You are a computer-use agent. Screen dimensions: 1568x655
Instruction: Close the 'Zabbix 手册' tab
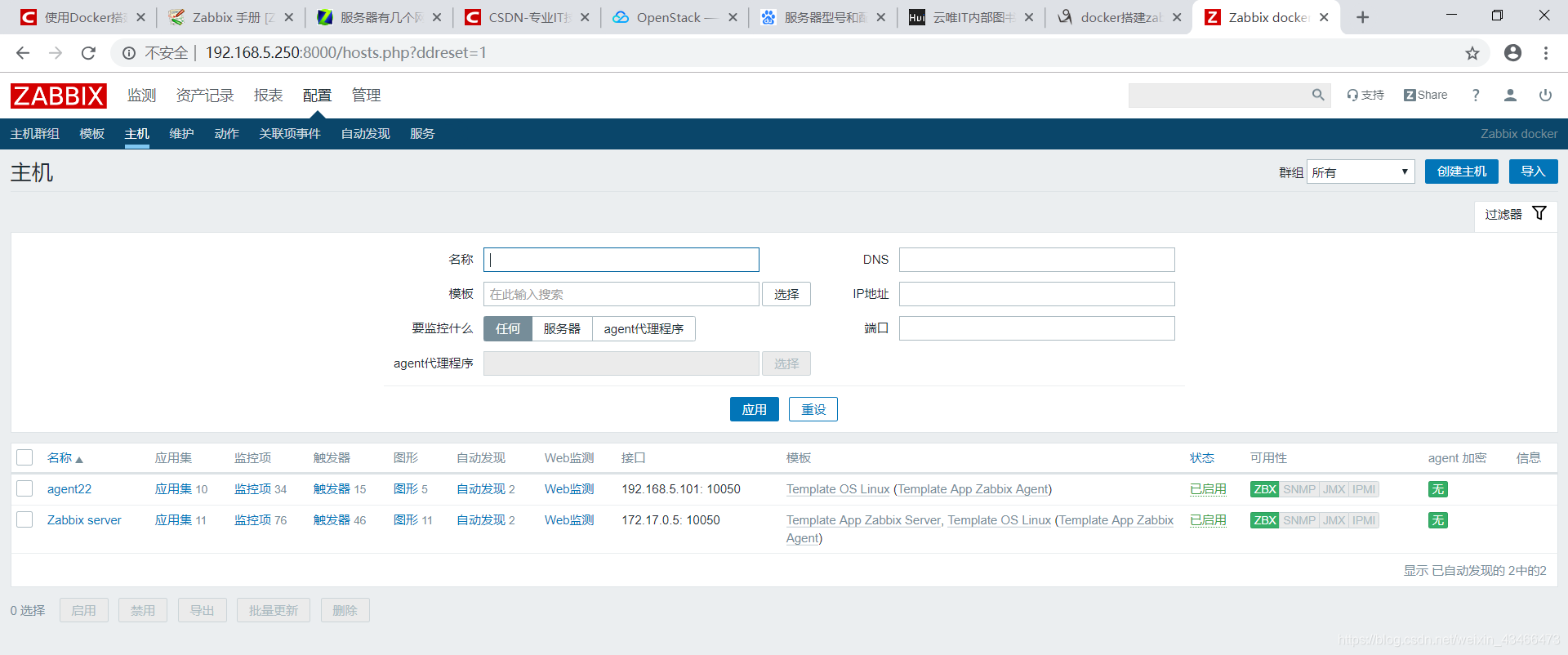[288, 17]
